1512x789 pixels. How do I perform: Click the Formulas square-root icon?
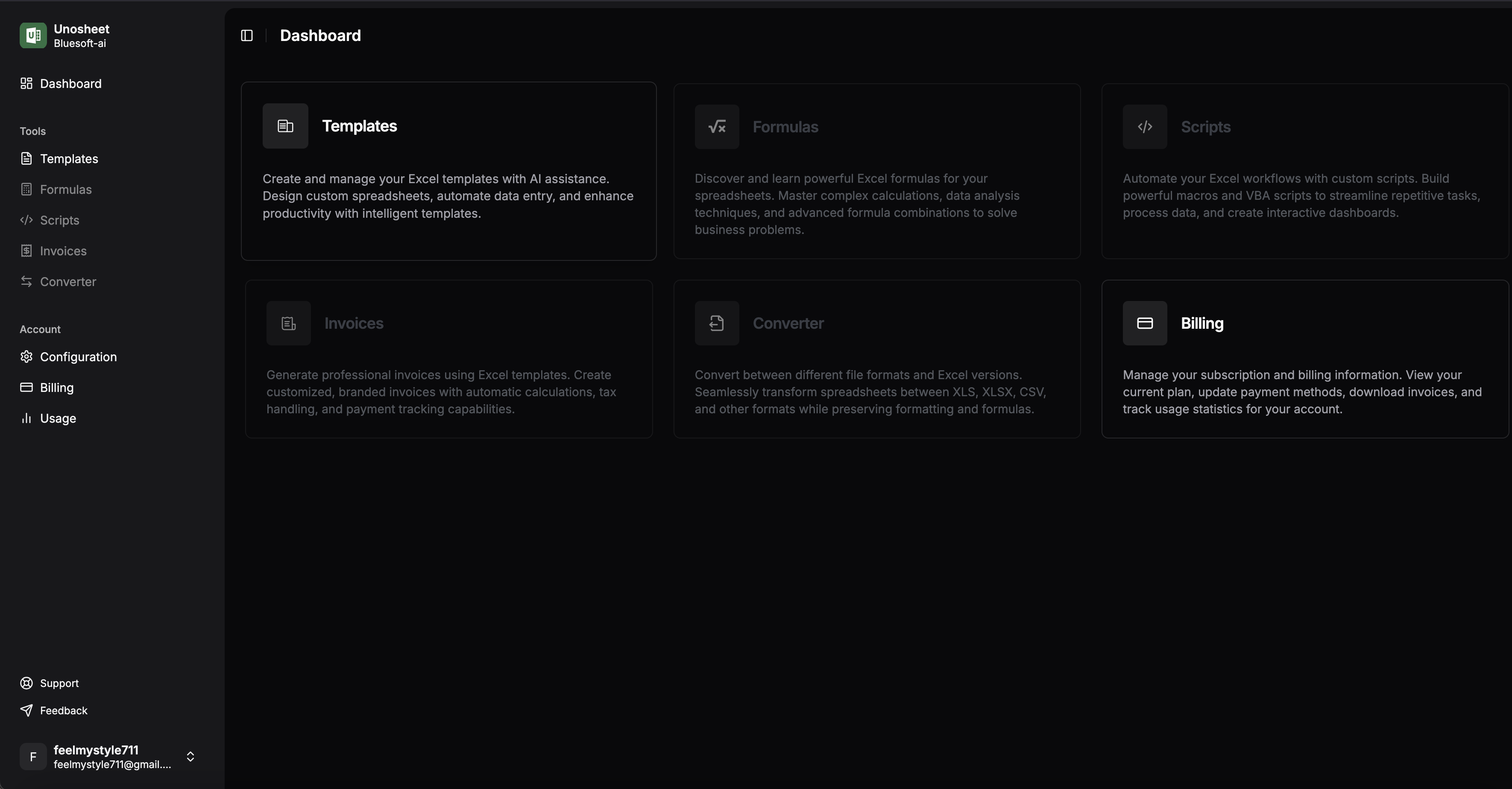(x=717, y=127)
